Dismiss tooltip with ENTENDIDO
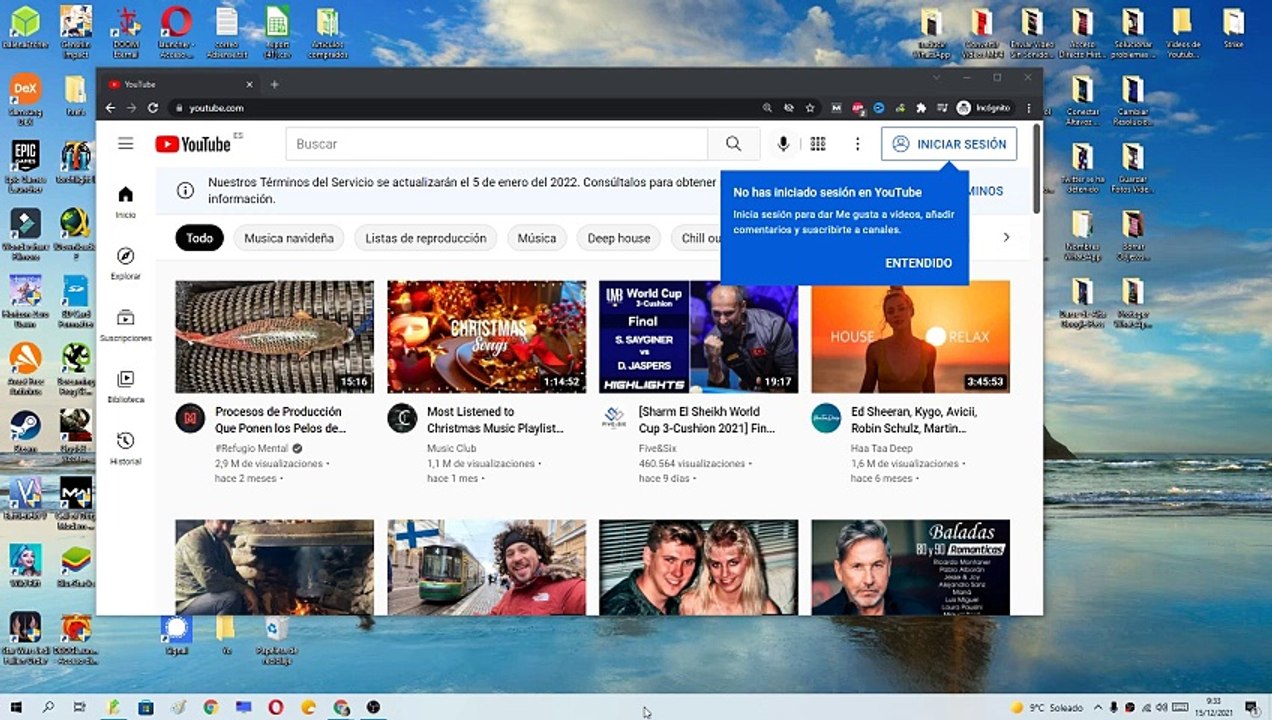Screen dimensions: 1272x720 point(919,263)
